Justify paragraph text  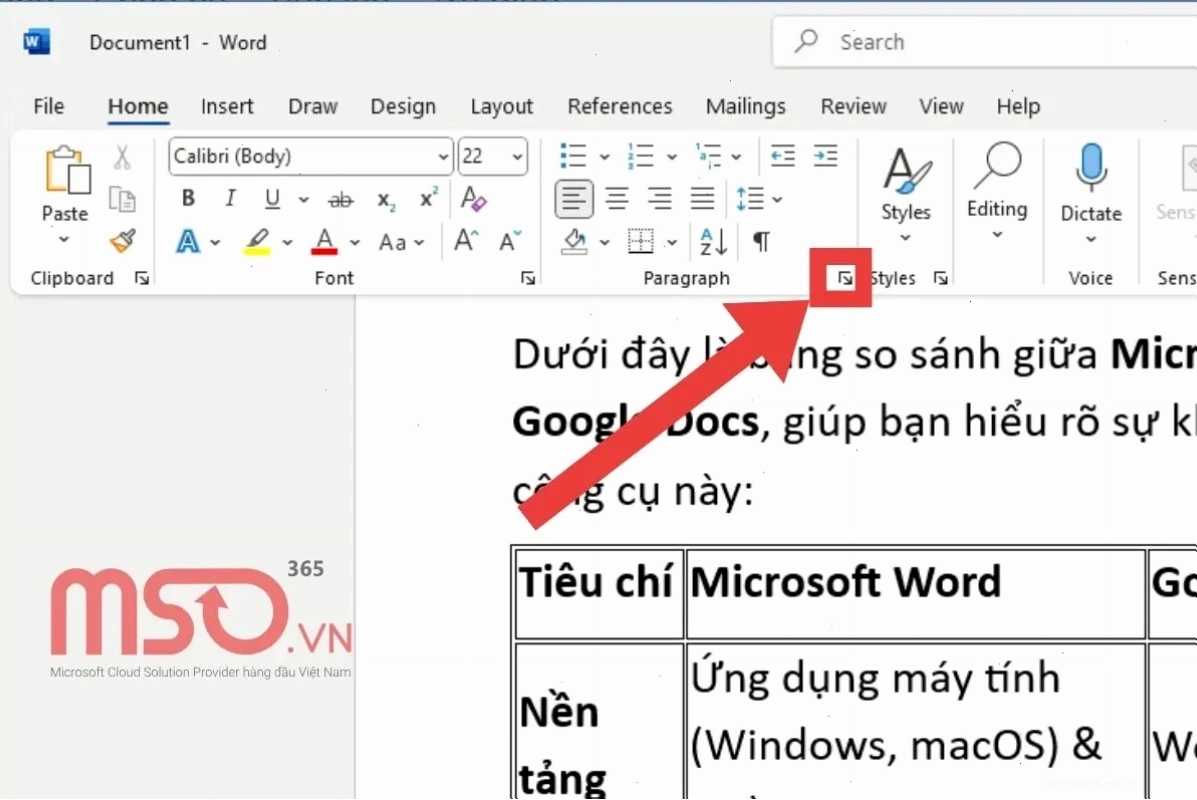pos(702,199)
